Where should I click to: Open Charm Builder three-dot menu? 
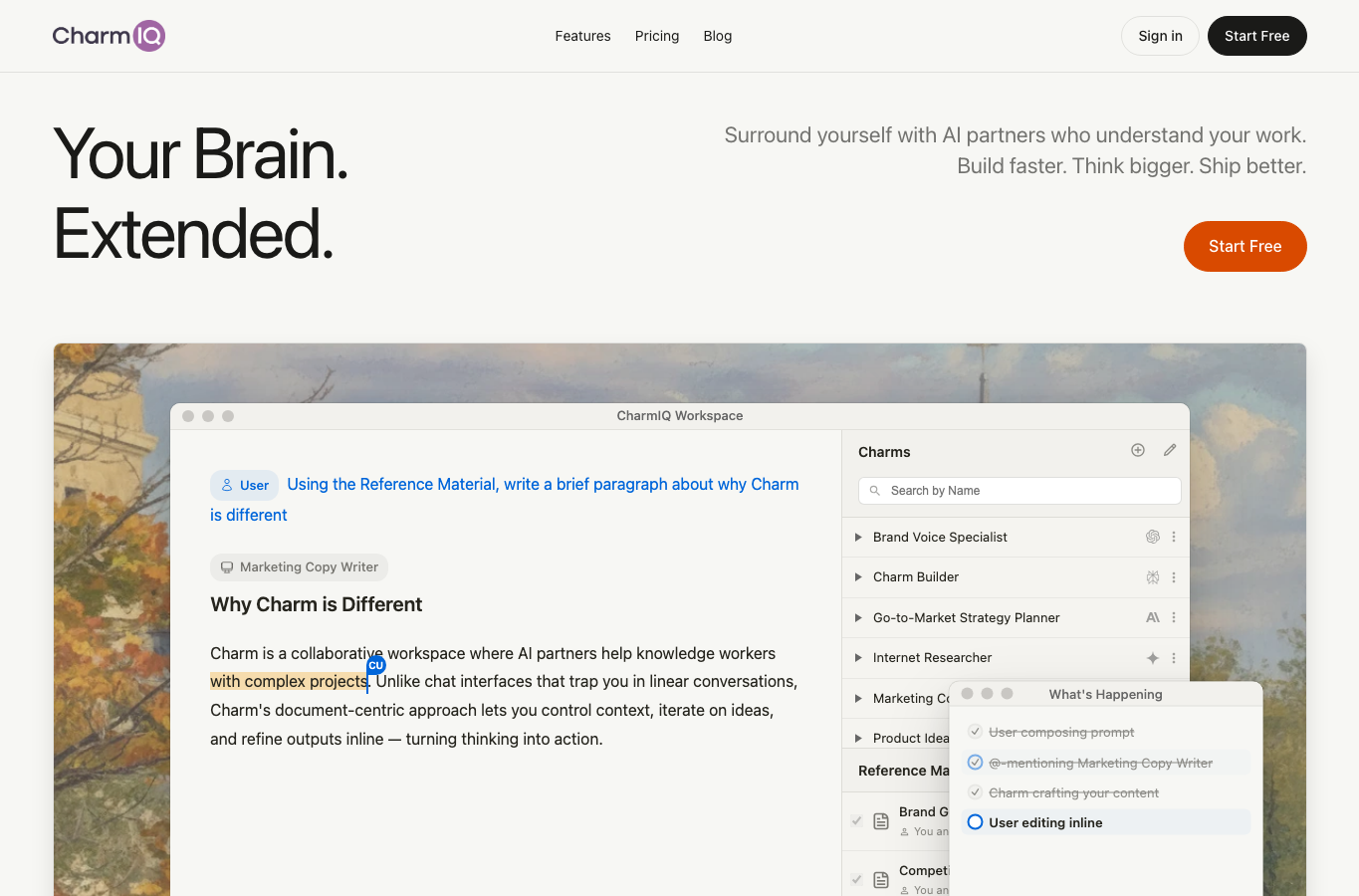tap(1174, 577)
